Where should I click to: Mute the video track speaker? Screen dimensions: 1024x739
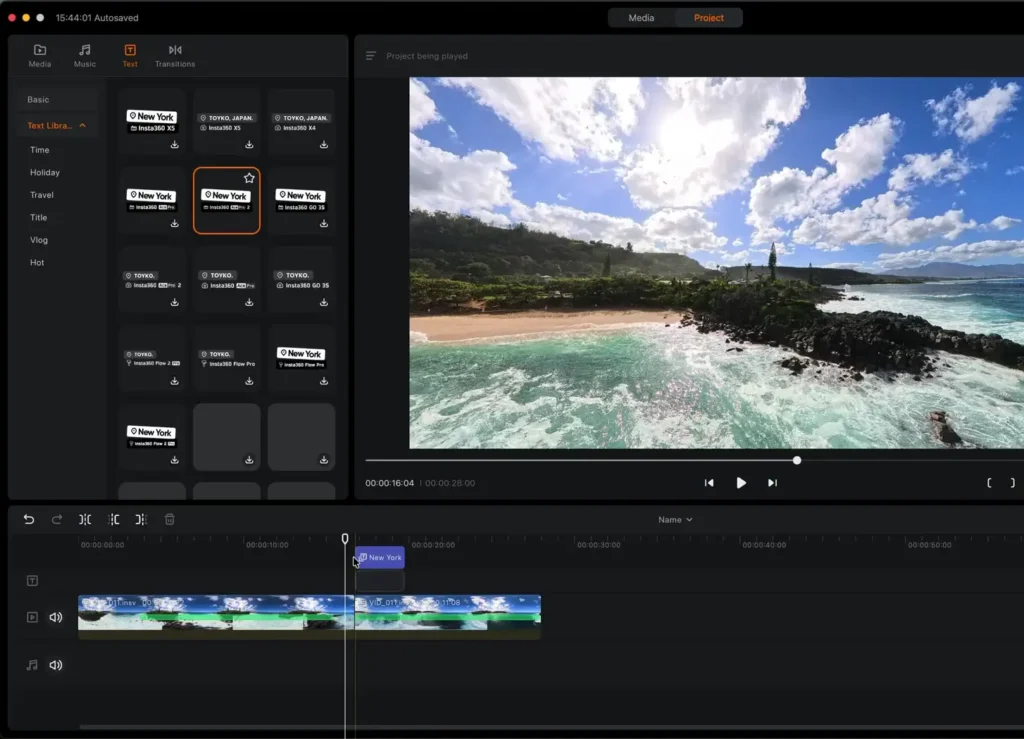(56, 617)
